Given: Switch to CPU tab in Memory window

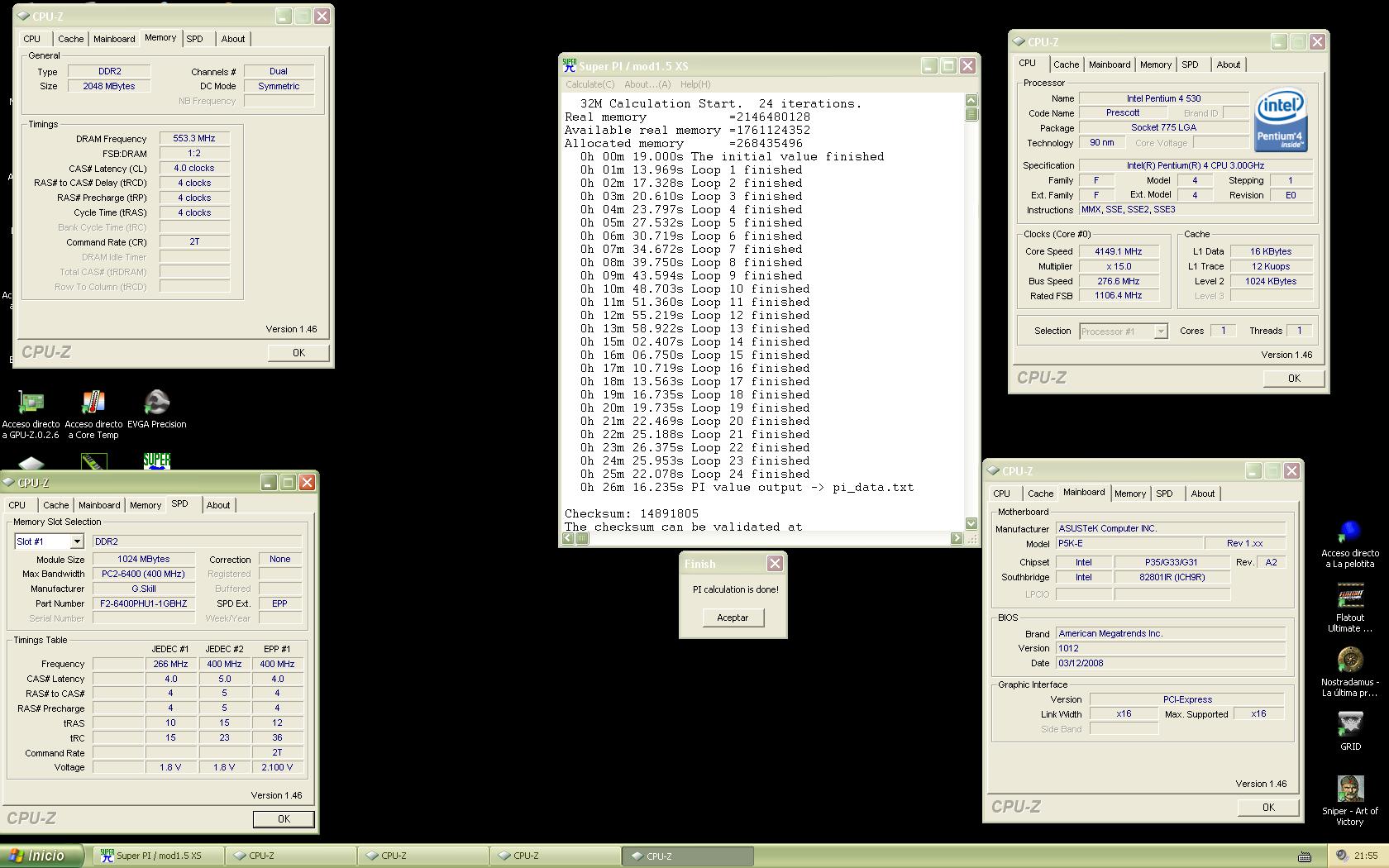Looking at the screenshot, I should 32,39.
